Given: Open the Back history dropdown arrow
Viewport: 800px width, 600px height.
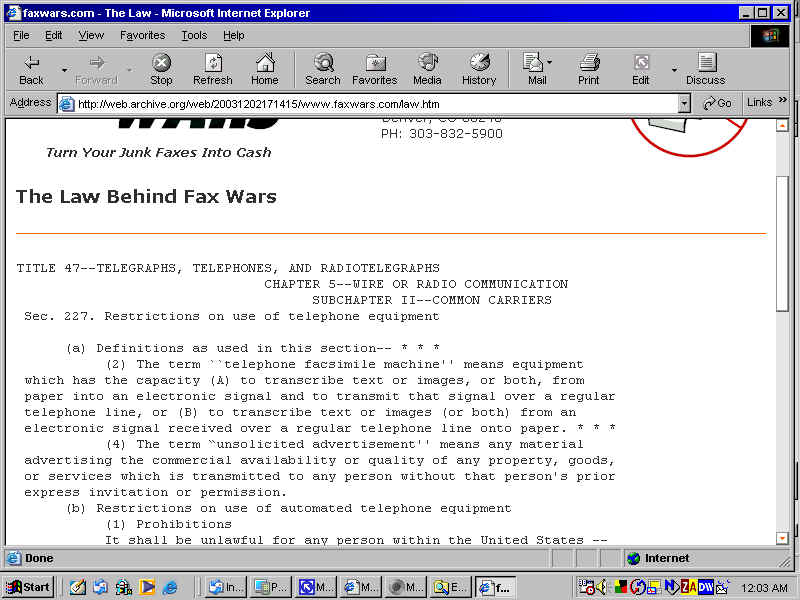Looking at the screenshot, I should 64,70.
